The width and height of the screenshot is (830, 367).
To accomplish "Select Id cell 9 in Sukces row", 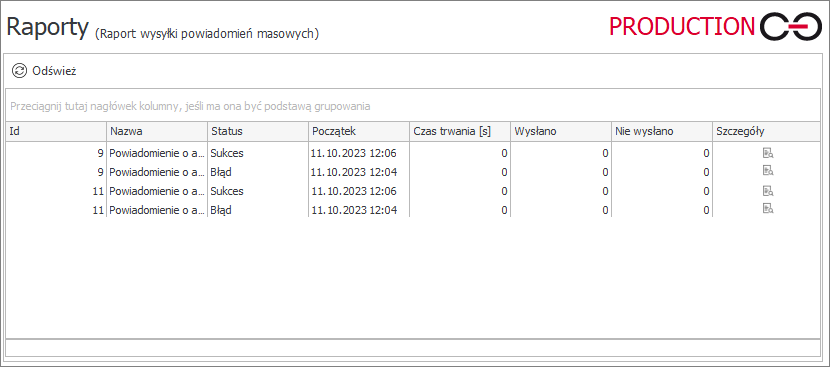I will tap(56, 154).
